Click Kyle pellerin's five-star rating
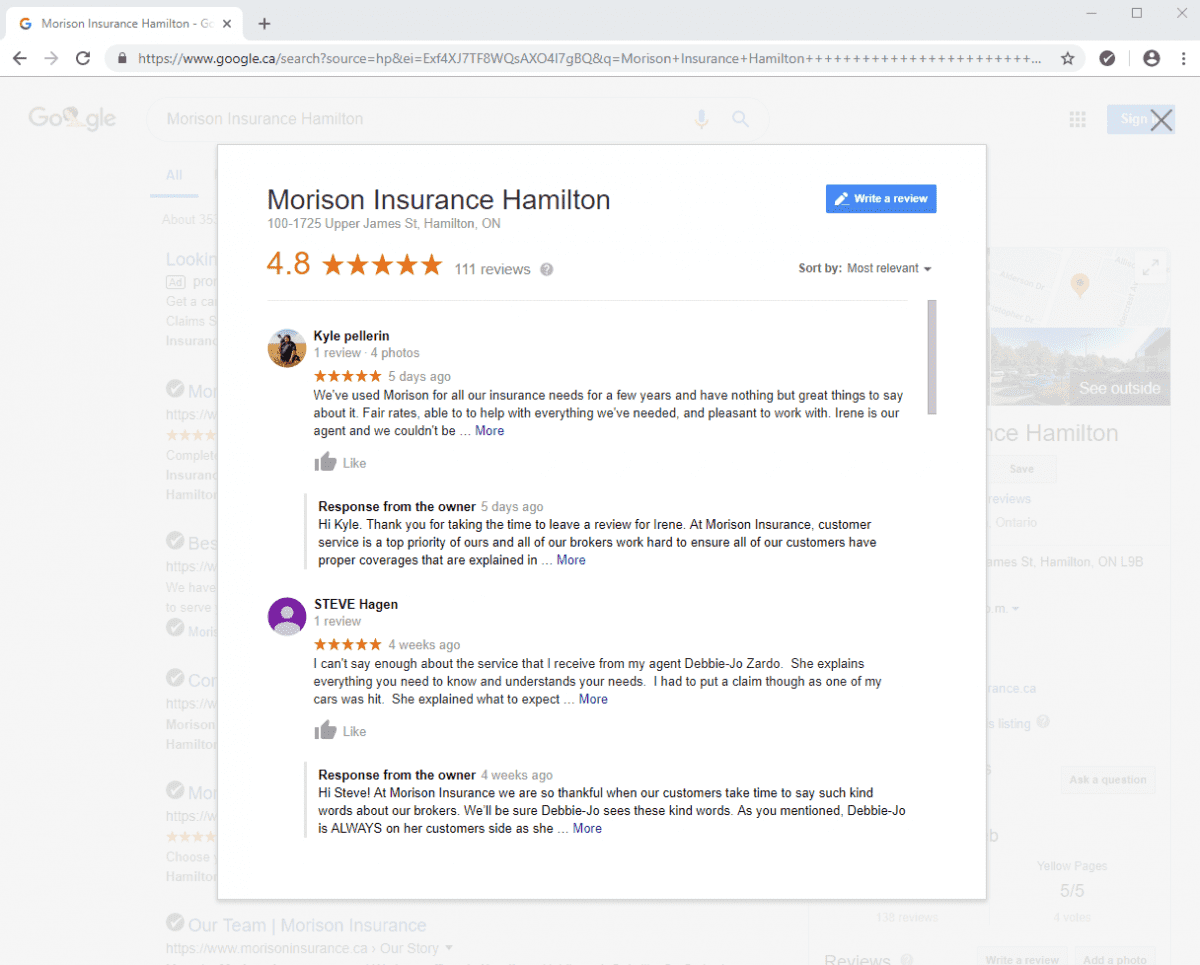This screenshot has width=1200, height=965. 348,376
